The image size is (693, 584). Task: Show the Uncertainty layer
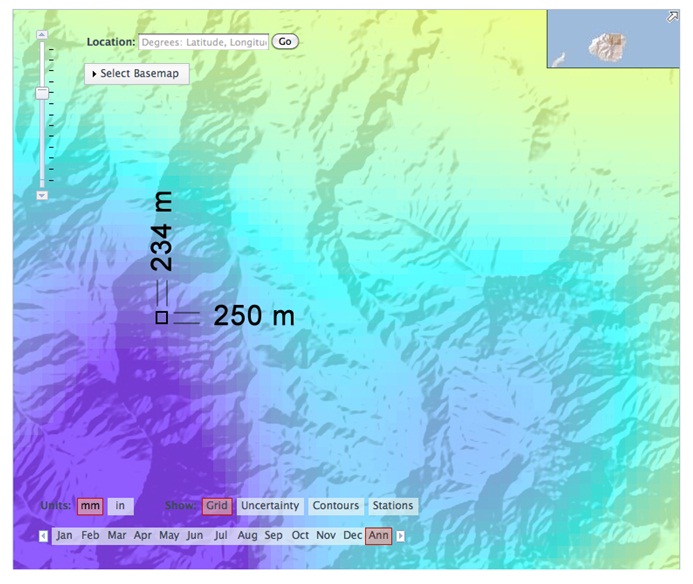270,506
